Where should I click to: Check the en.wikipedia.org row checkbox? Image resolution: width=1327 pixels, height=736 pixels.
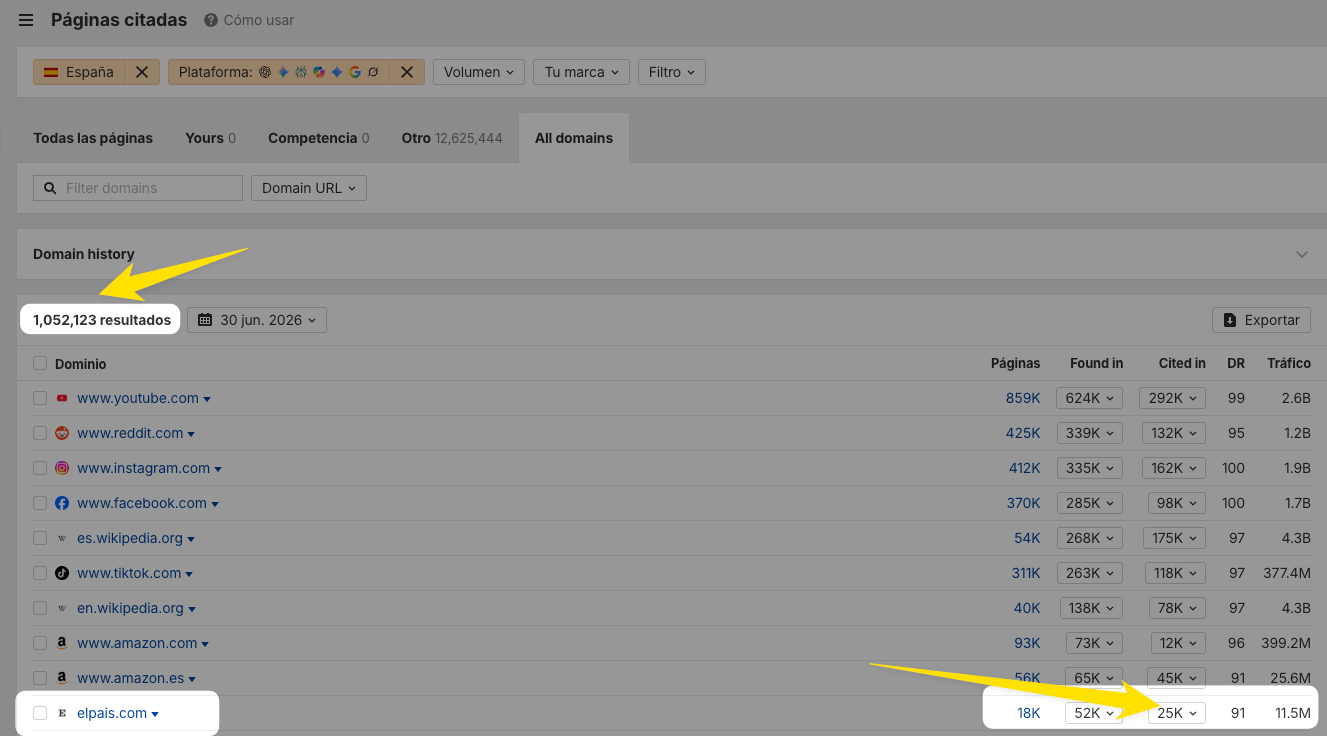[40, 608]
